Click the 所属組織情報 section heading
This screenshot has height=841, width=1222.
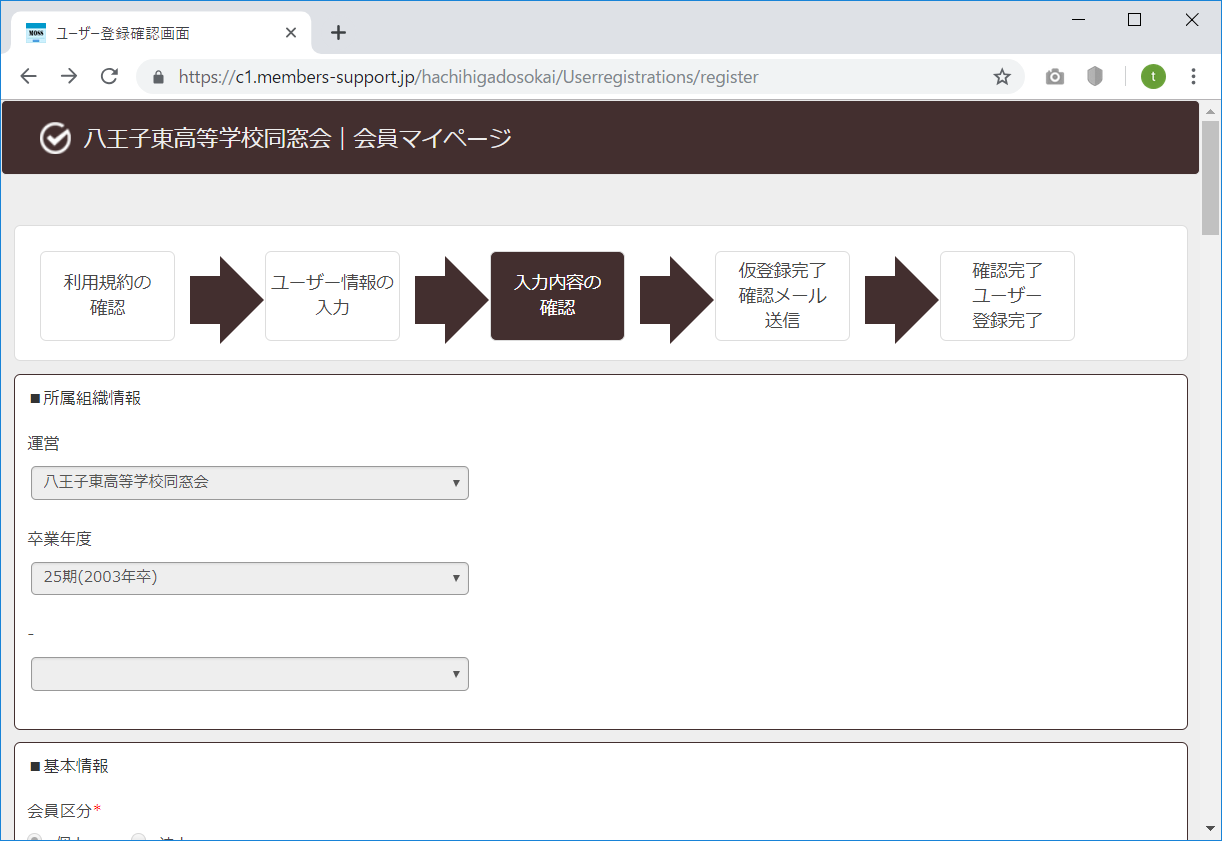85,398
